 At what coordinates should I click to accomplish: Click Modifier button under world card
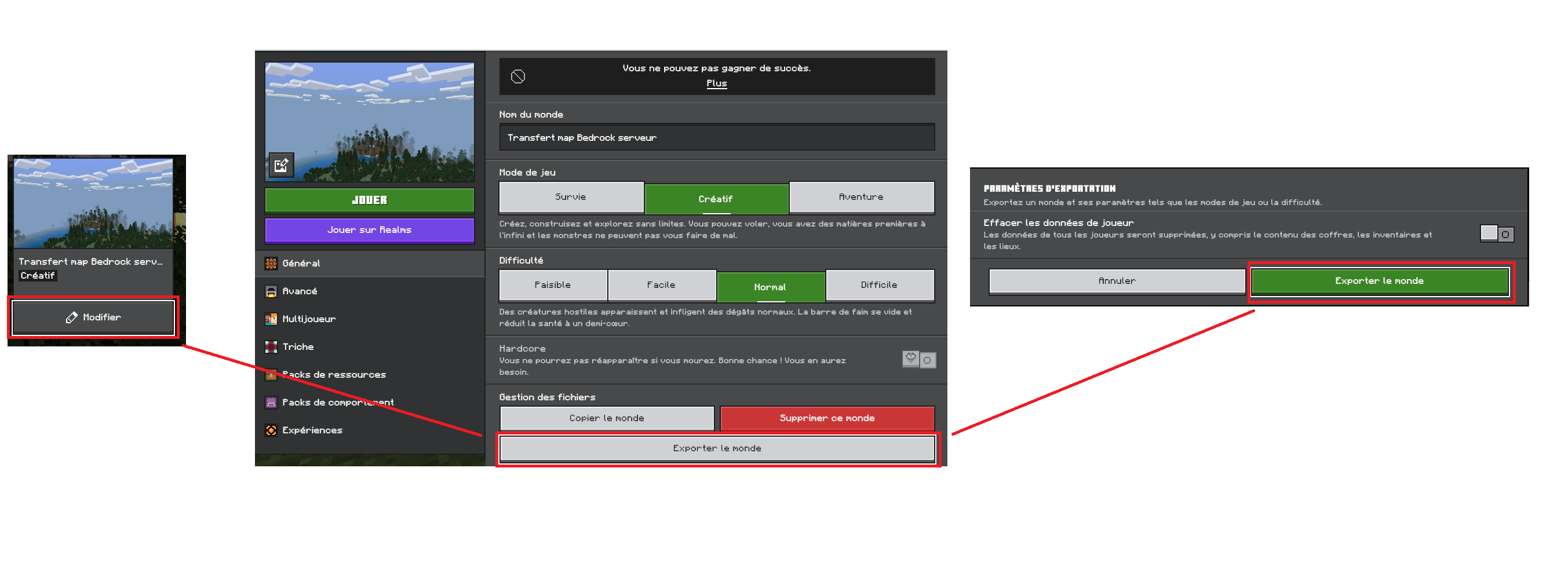[x=94, y=317]
